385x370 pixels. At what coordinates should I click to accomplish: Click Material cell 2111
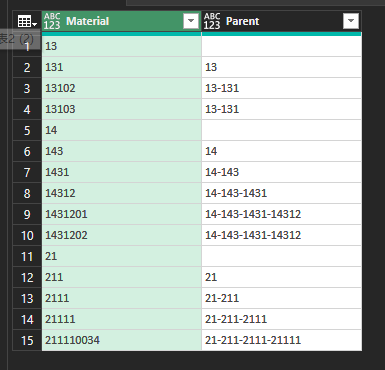[122, 298]
